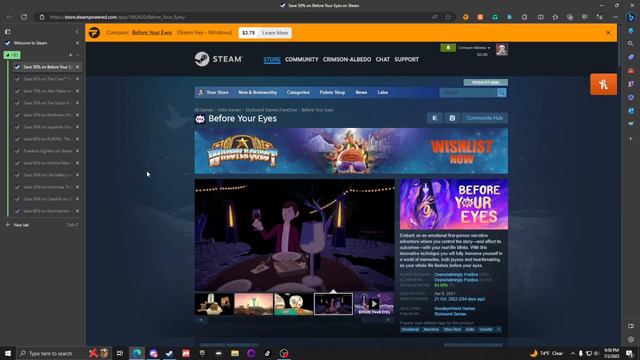
Task: Open a New tab in the sidebar
Action: point(41,225)
